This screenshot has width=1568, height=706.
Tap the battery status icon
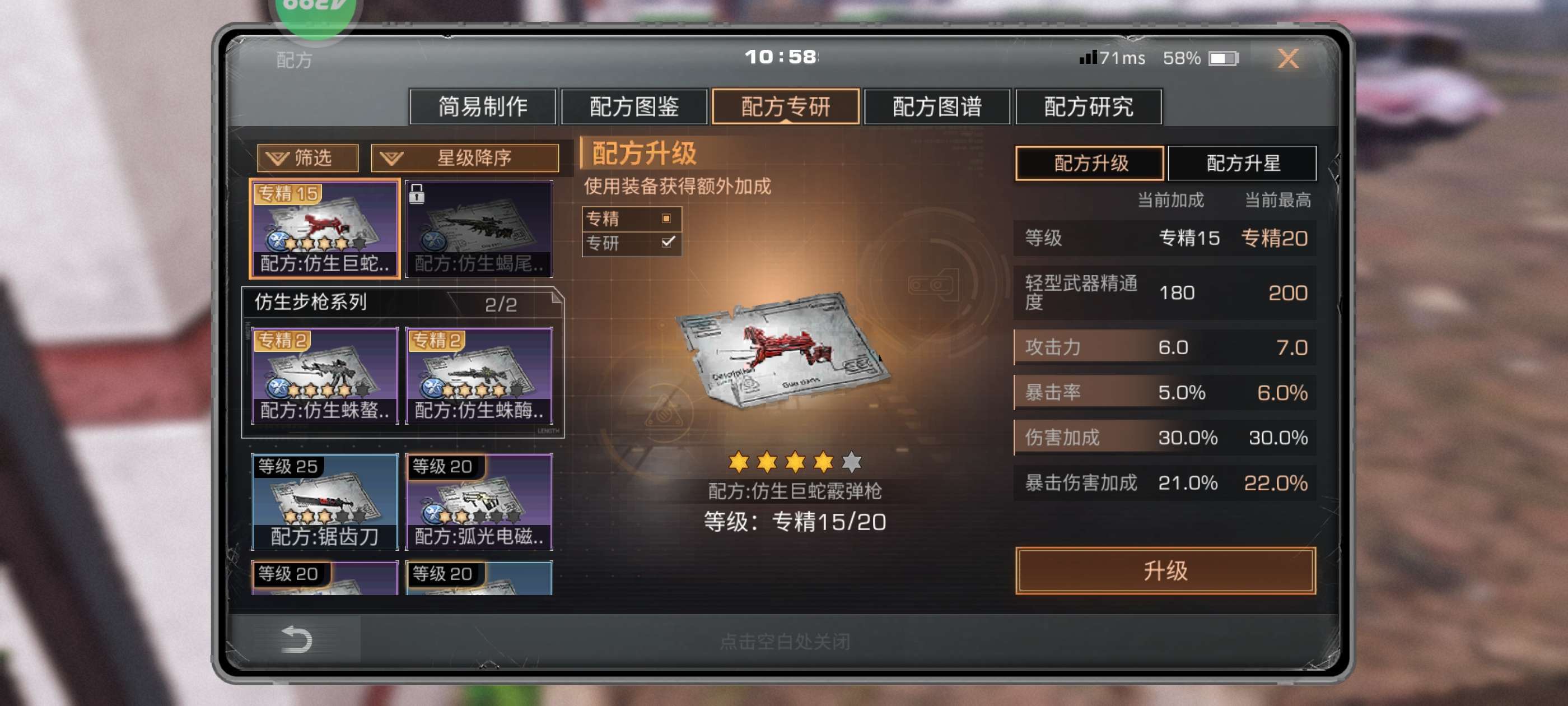[1223, 58]
